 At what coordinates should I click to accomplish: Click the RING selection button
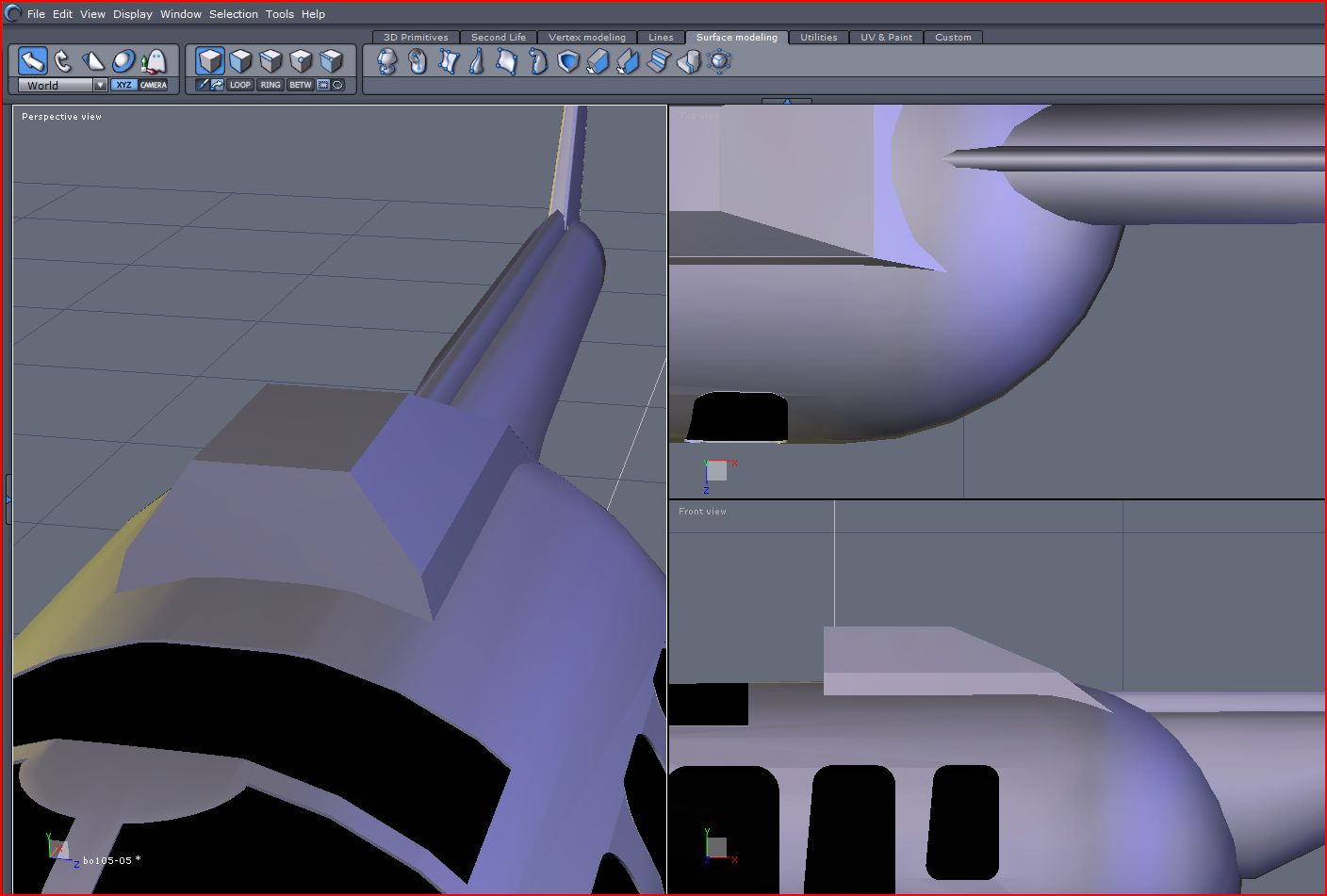tap(270, 85)
